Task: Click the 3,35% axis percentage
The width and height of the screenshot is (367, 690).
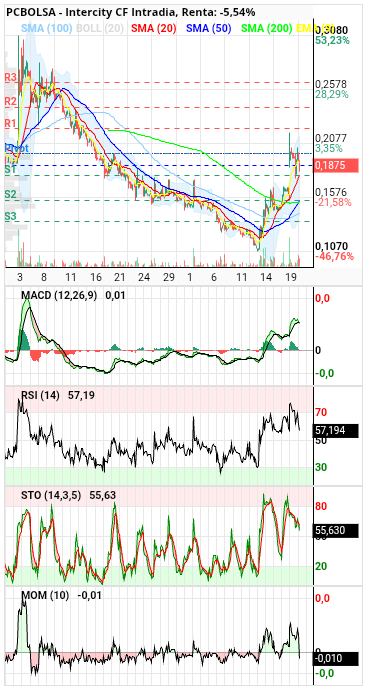Action: (x=329, y=148)
